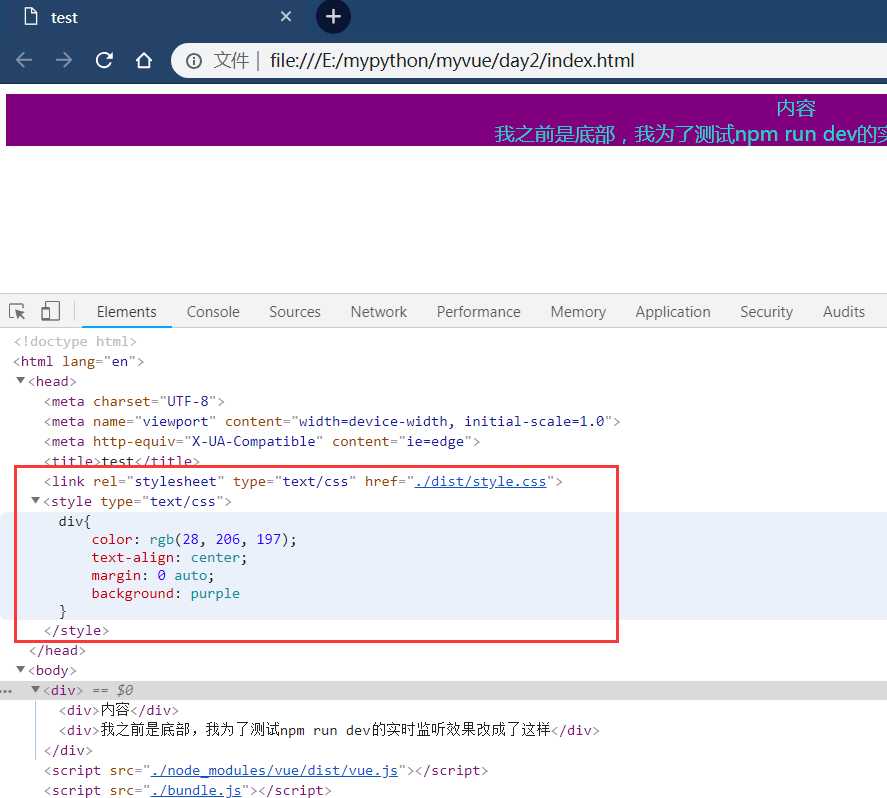Follow the ./bundle.js script link
The height and width of the screenshot is (798, 887).
(x=195, y=790)
